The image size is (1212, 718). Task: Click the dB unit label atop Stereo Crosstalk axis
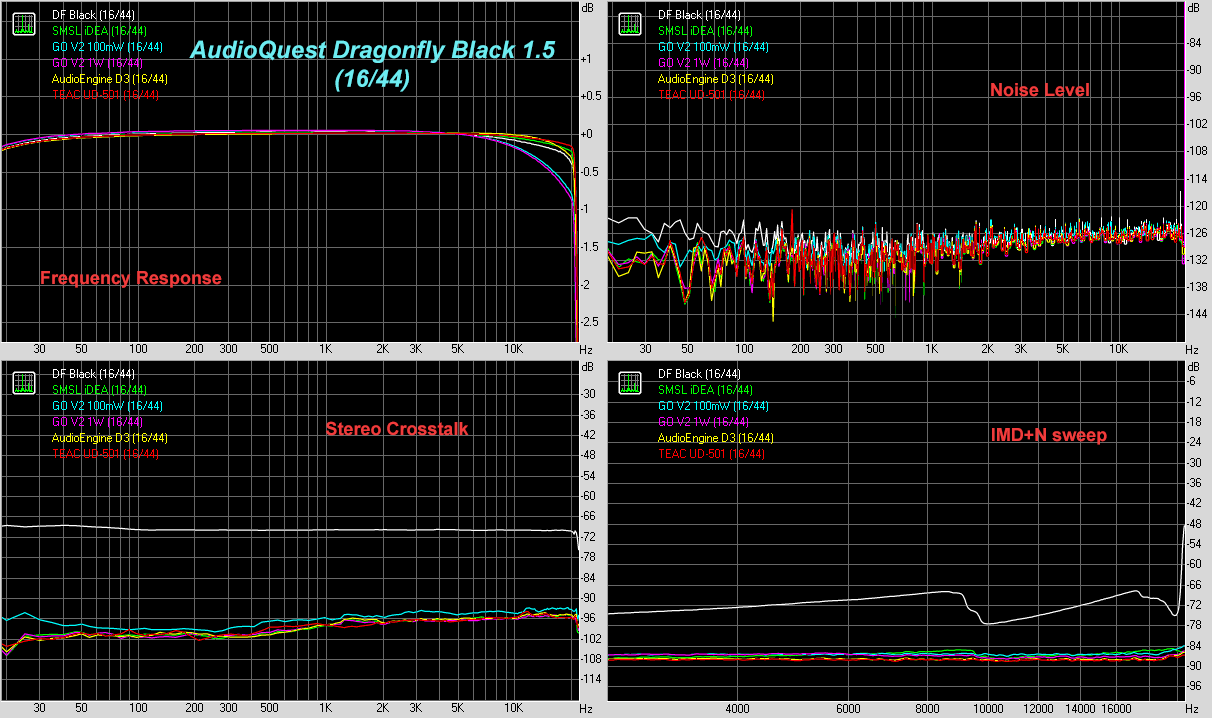pos(586,366)
